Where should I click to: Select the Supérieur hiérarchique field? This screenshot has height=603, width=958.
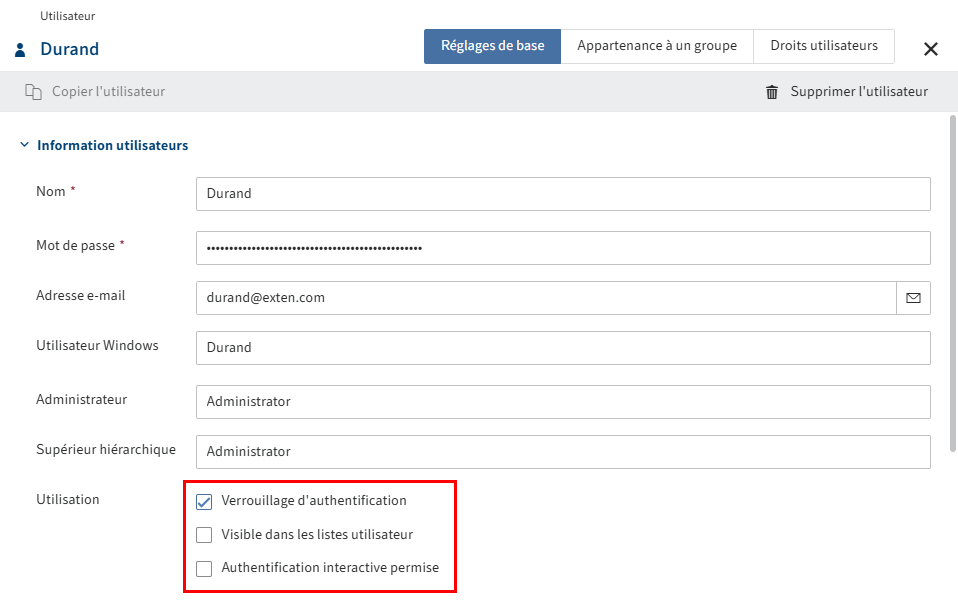point(562,452)
